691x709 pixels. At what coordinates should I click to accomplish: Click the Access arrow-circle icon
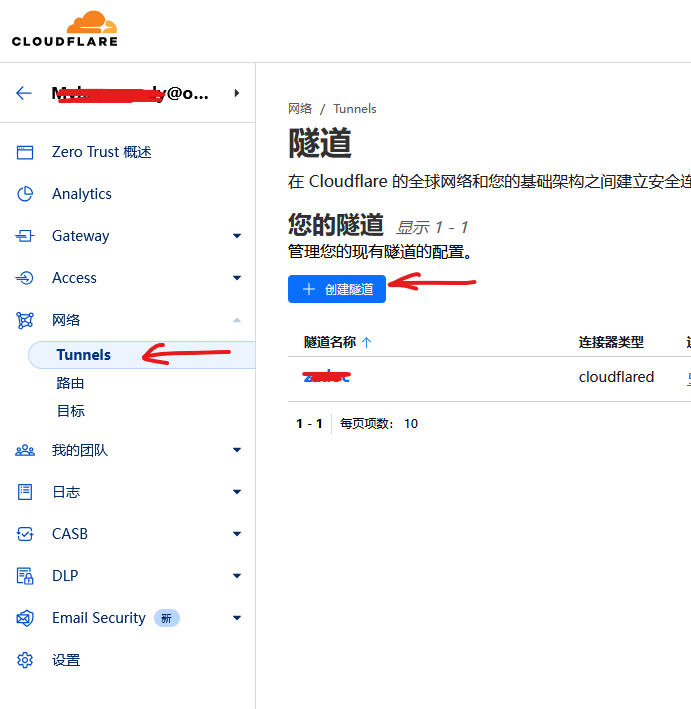[25, 278]
